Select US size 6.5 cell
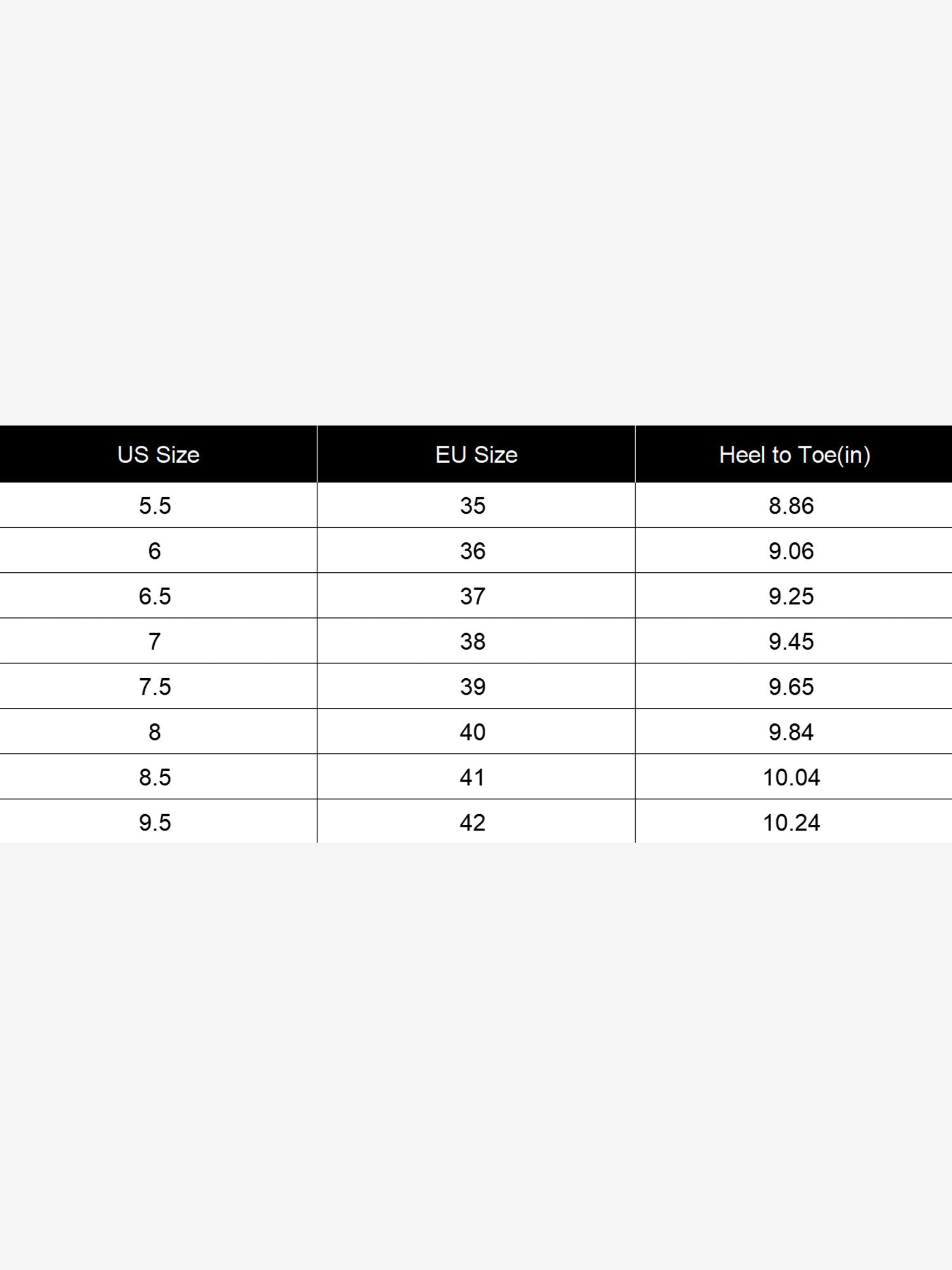The width and height of the screenshot is (952, 1270). [x=158, y=596]
